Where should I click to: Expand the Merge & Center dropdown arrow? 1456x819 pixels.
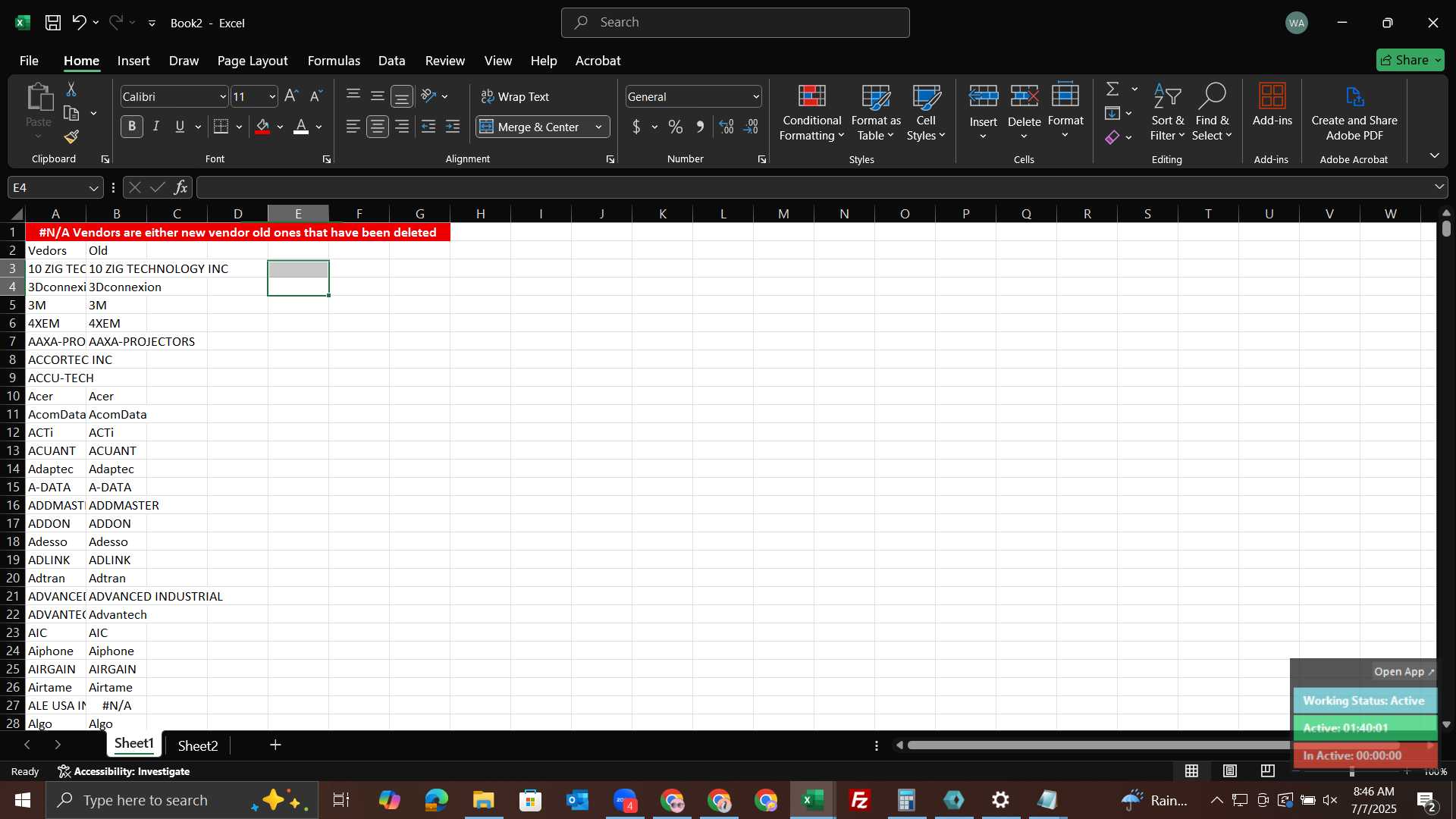pyautogui.click(x=598, y=127)
